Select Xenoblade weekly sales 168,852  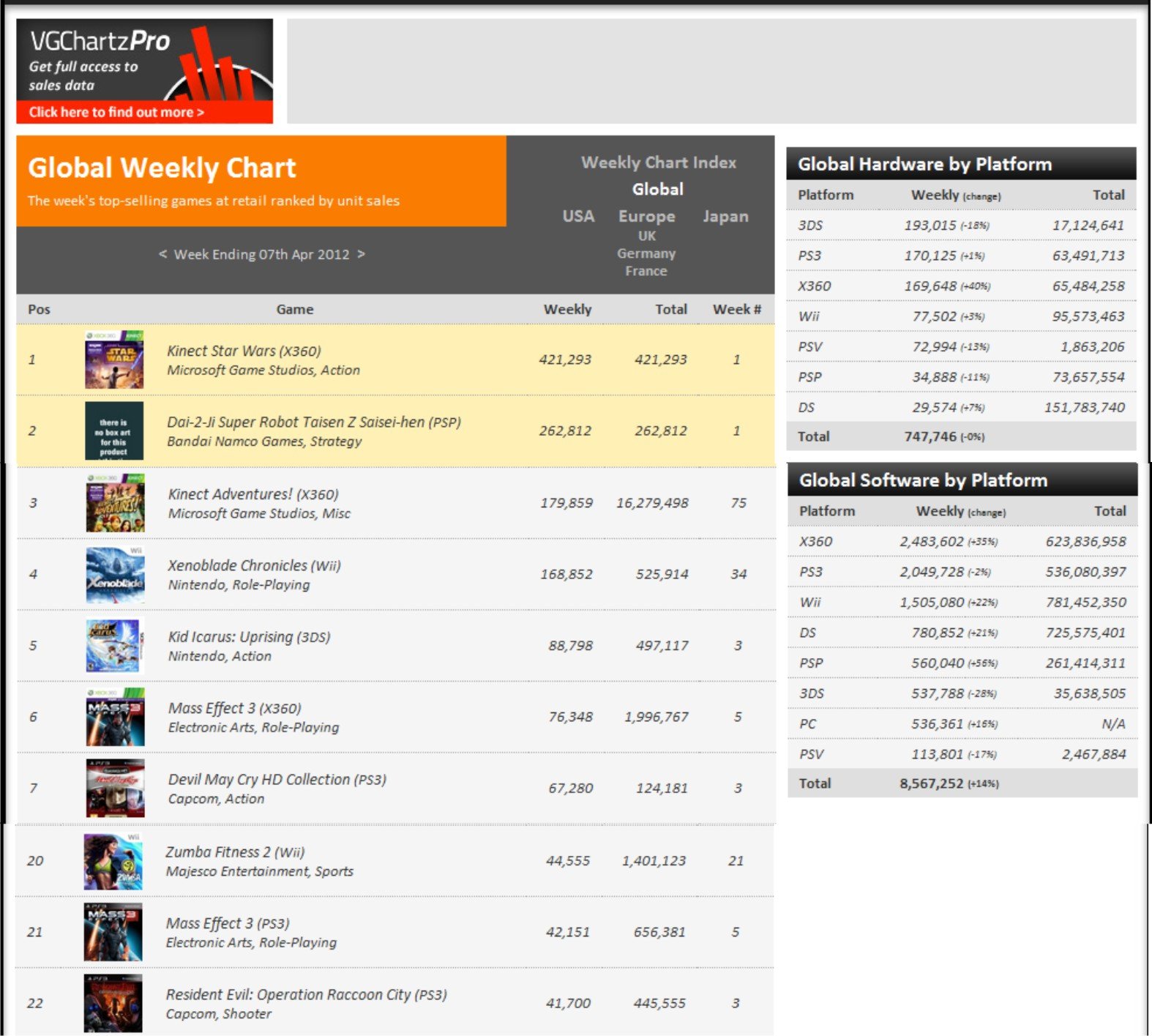[566, 574]
